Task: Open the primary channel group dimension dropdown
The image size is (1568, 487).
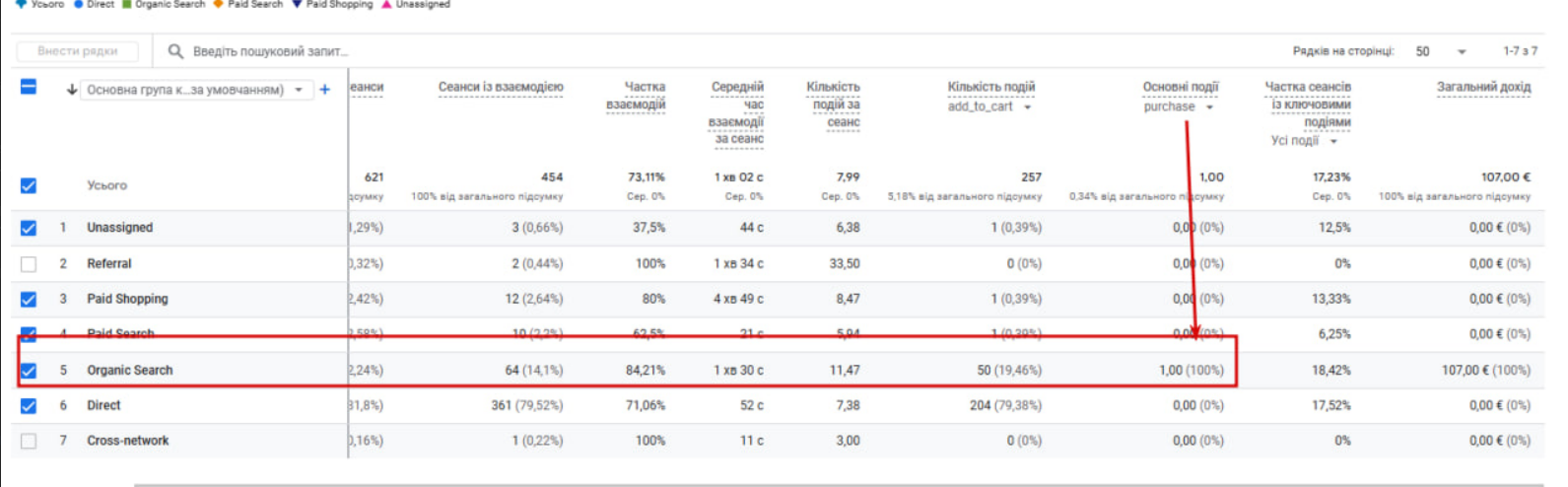Action: (x=195, y=90)
